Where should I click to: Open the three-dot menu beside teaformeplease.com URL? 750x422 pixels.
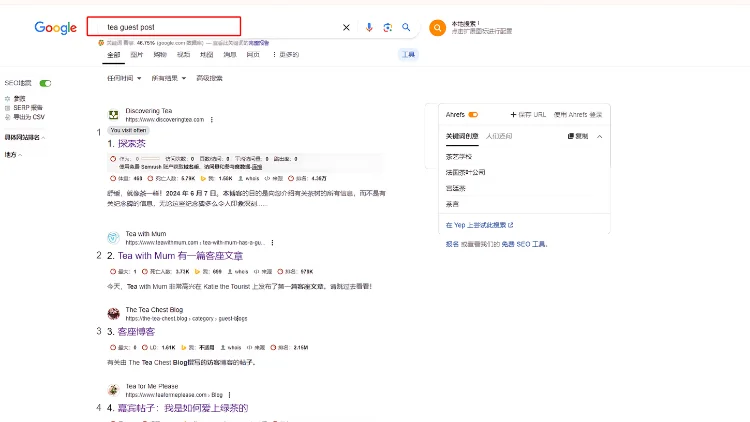point(230,395)
